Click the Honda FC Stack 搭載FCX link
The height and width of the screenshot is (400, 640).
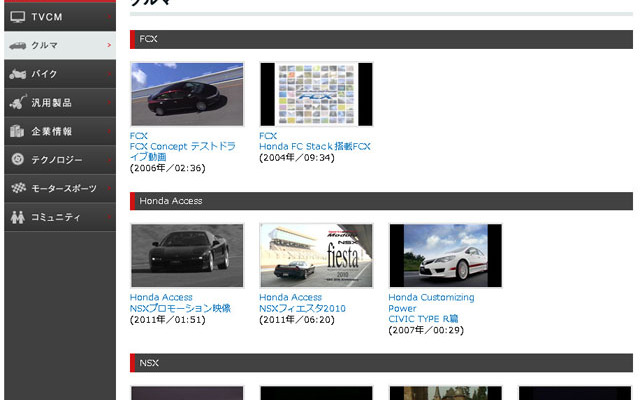(x=315, y=146)
